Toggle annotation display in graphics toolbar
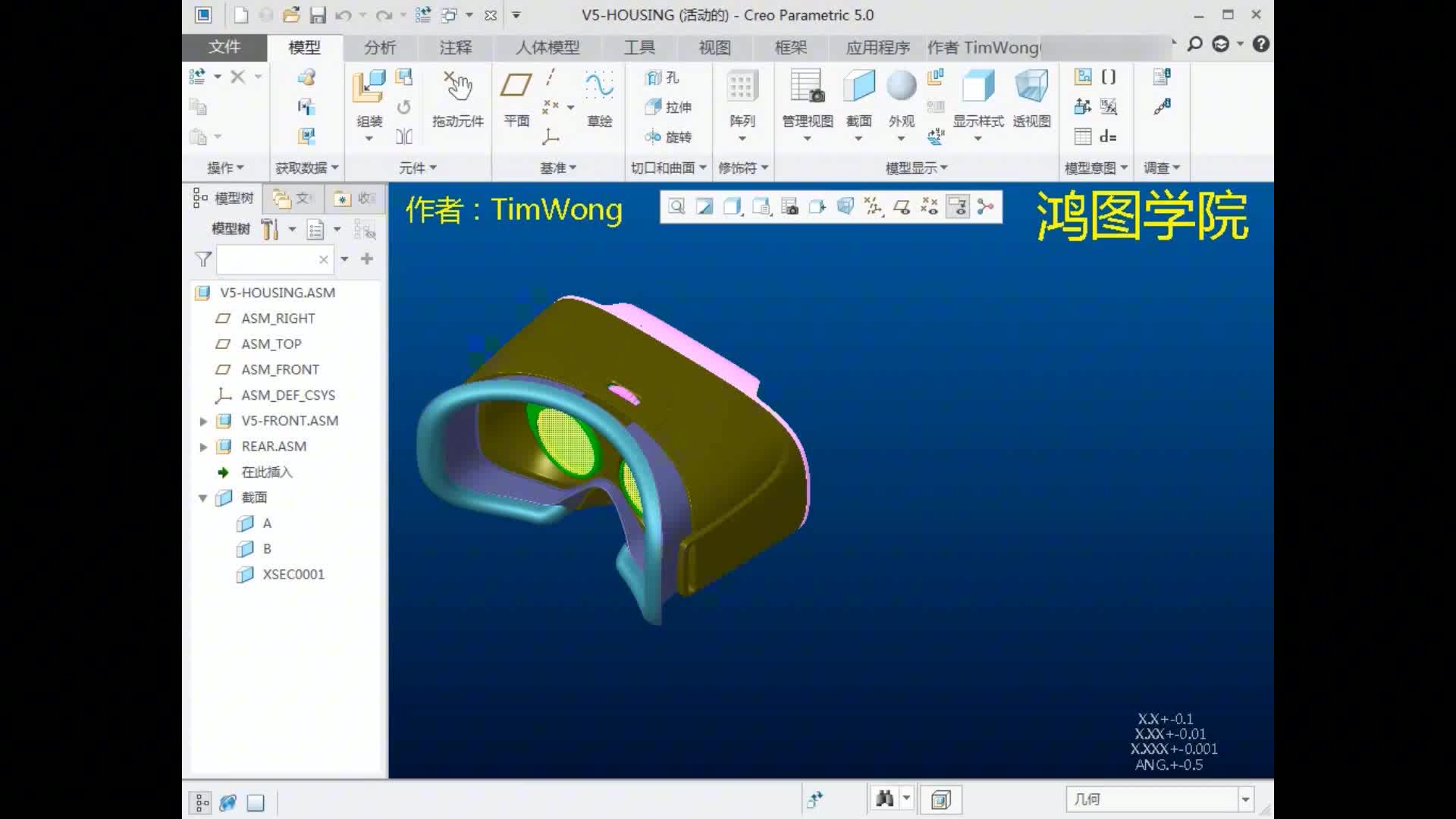Image resolution: width=1456 pixels, height=819 pixels. point(958,206)
